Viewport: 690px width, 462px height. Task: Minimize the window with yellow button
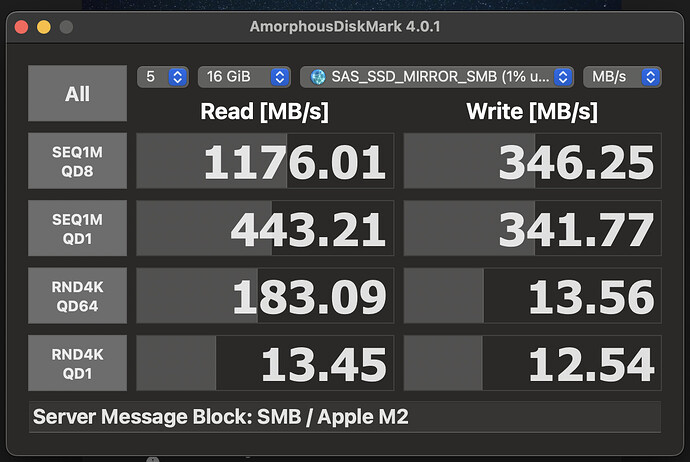coord(43,27)
